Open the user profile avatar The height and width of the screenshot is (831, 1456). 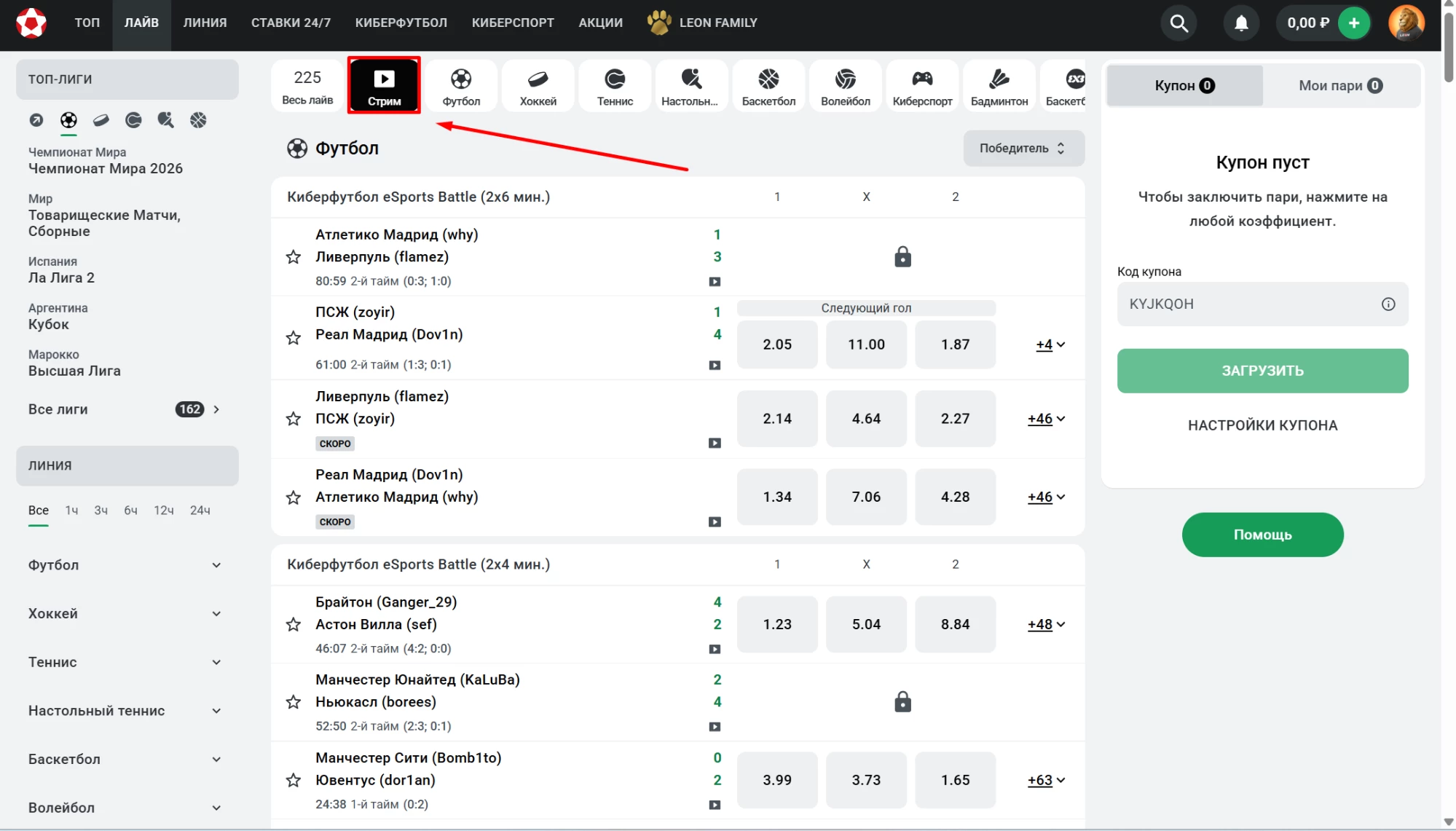pyautogui.click(x=1406, y=23)
